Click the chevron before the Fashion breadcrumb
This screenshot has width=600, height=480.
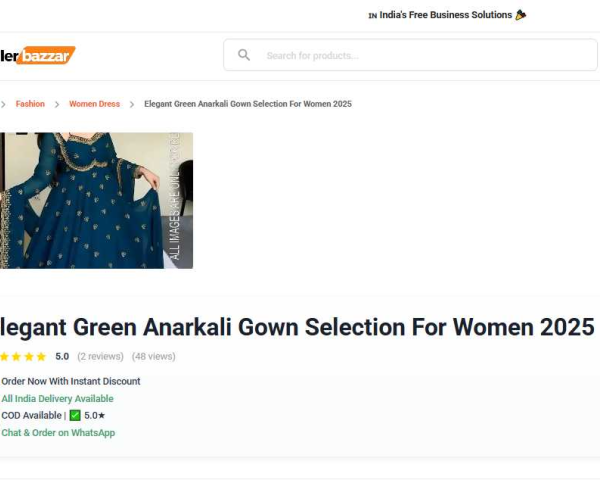point(3,104)
